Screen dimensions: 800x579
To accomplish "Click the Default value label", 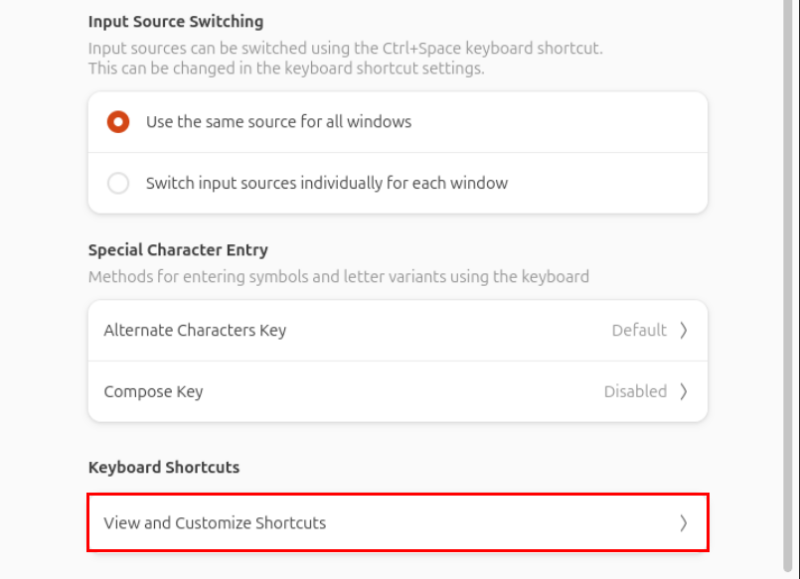I will [638, 330].
